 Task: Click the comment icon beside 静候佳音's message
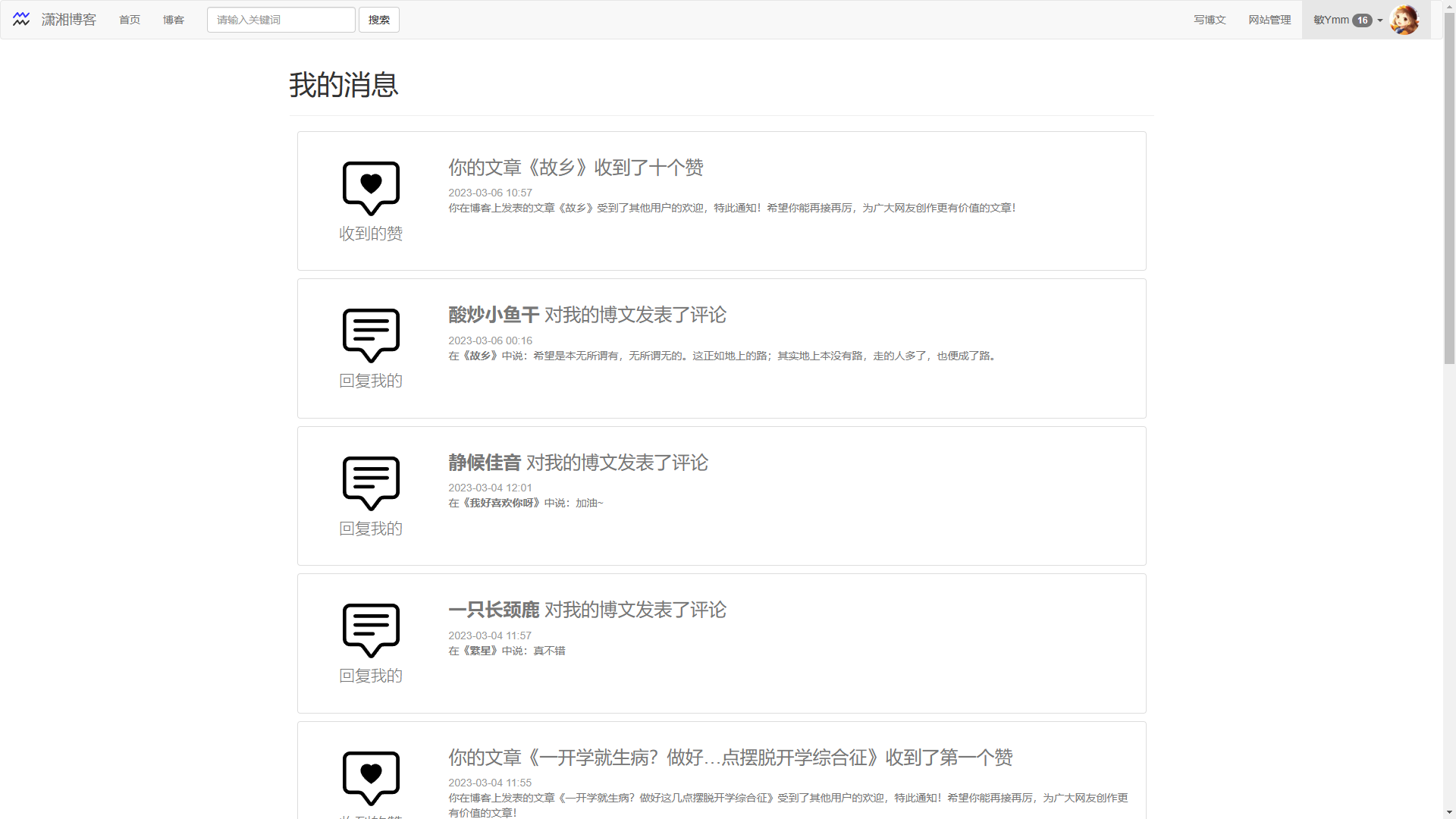[371, 482]
